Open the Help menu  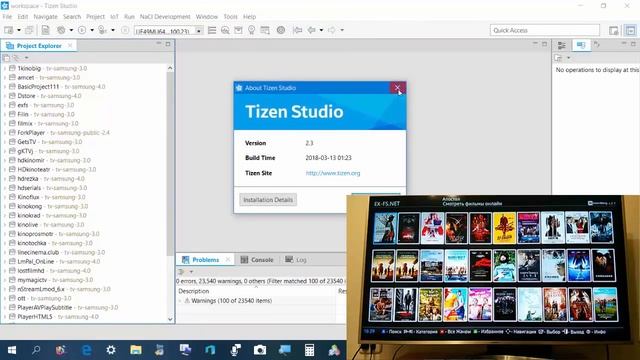[249, 17]
